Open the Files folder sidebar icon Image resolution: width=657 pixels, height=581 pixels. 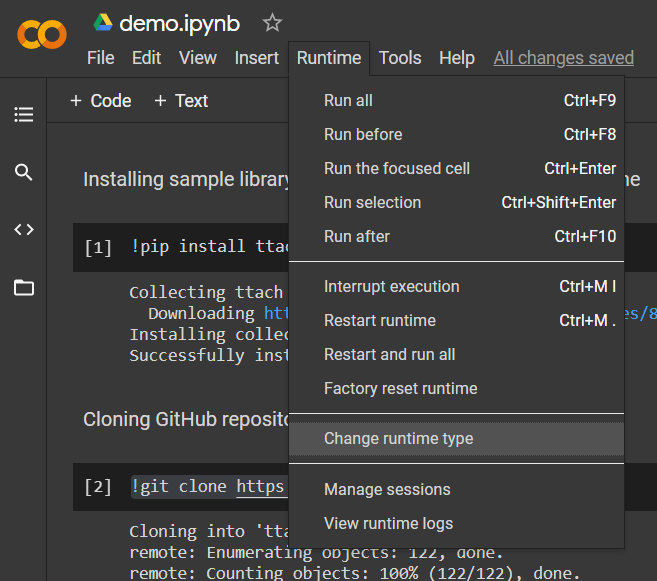tap(24, 288)
